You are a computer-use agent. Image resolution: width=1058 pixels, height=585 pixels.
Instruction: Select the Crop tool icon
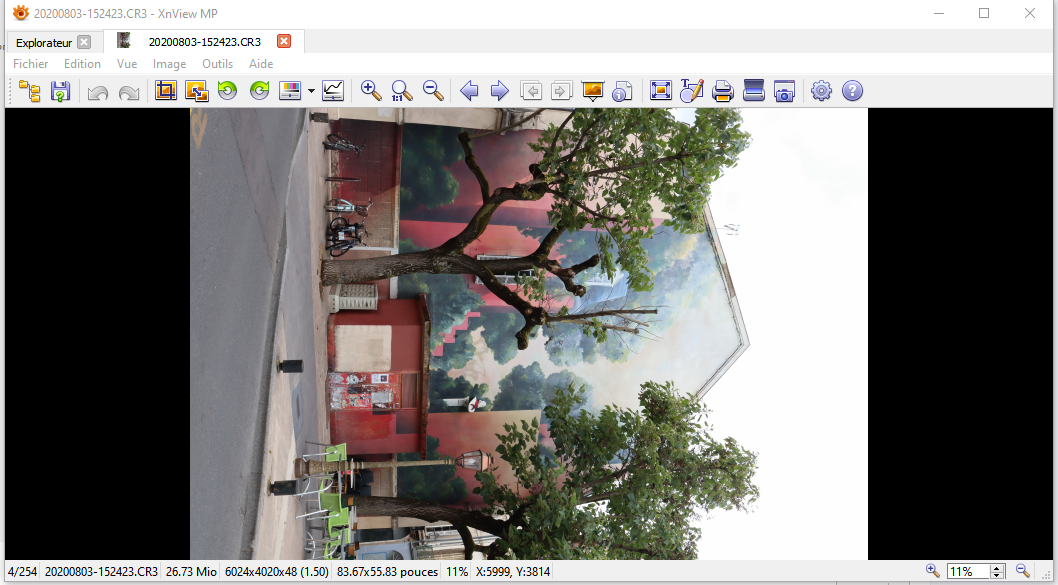tap(166, 90)
